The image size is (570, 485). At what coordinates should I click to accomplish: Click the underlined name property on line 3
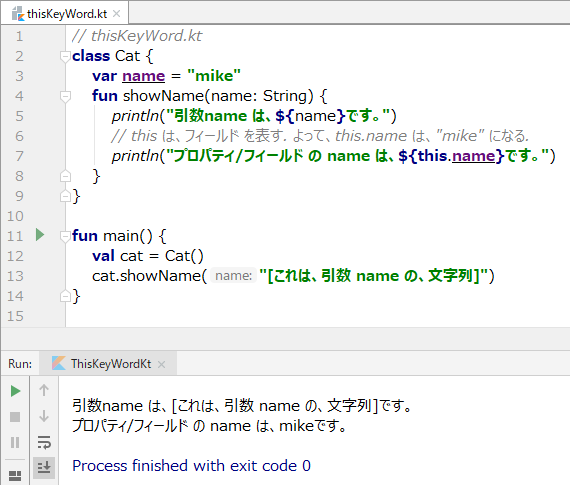(x=144, y=76)
